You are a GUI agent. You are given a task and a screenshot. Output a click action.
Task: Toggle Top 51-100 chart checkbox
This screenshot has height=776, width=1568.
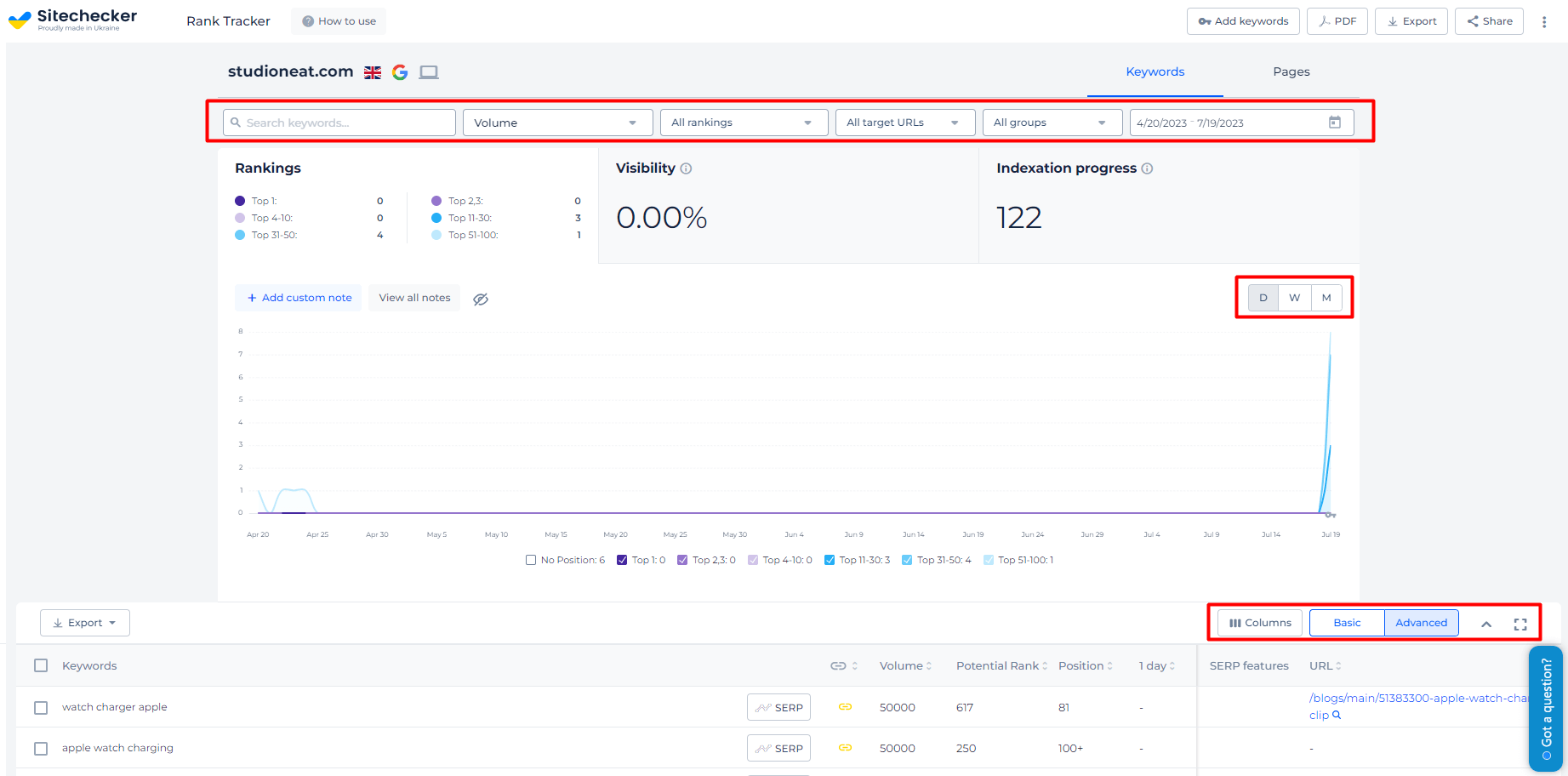coord(988,560)
